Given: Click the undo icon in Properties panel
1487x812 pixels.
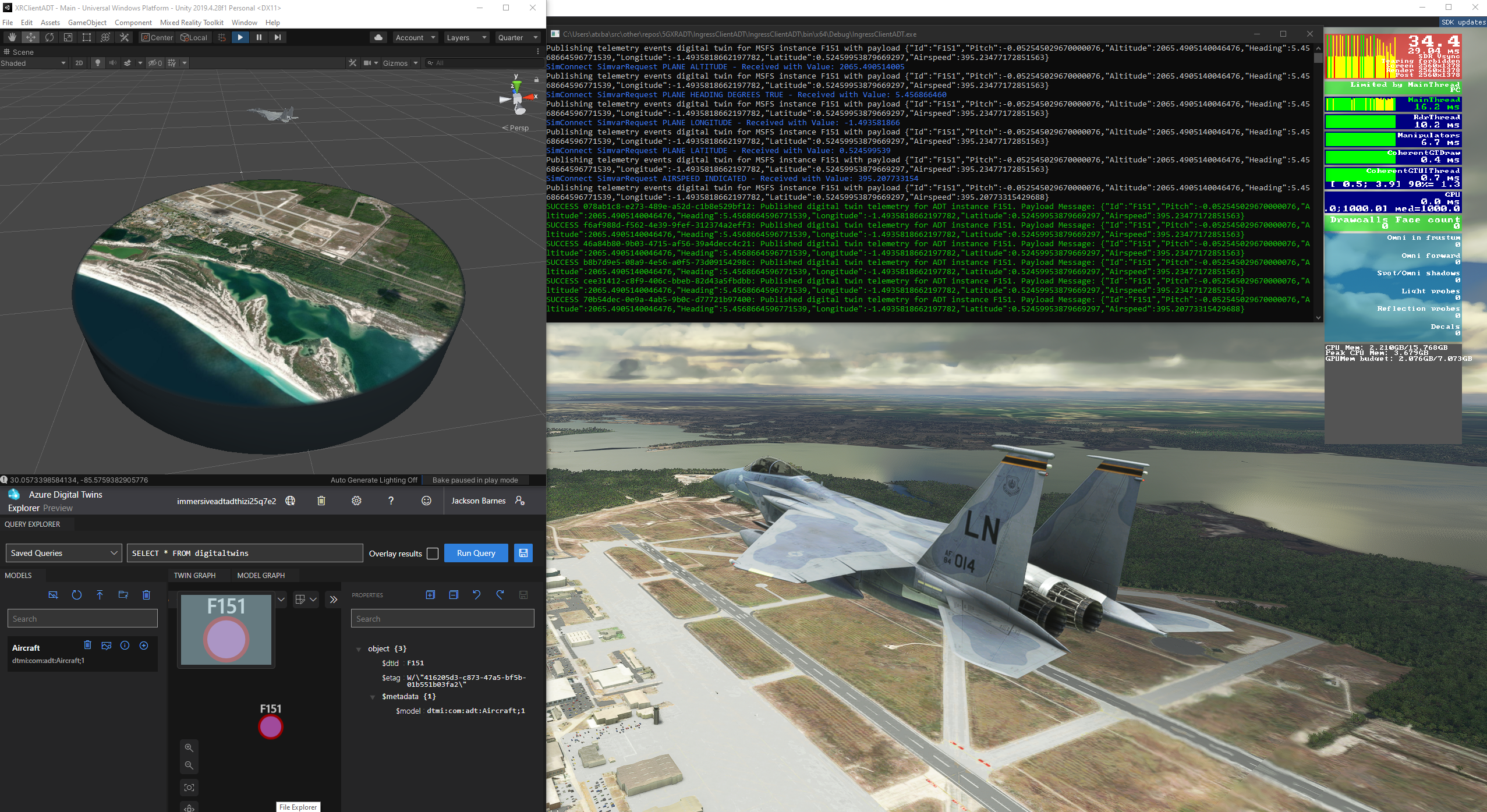Looking at the screenshot, I should coord(477,595).
